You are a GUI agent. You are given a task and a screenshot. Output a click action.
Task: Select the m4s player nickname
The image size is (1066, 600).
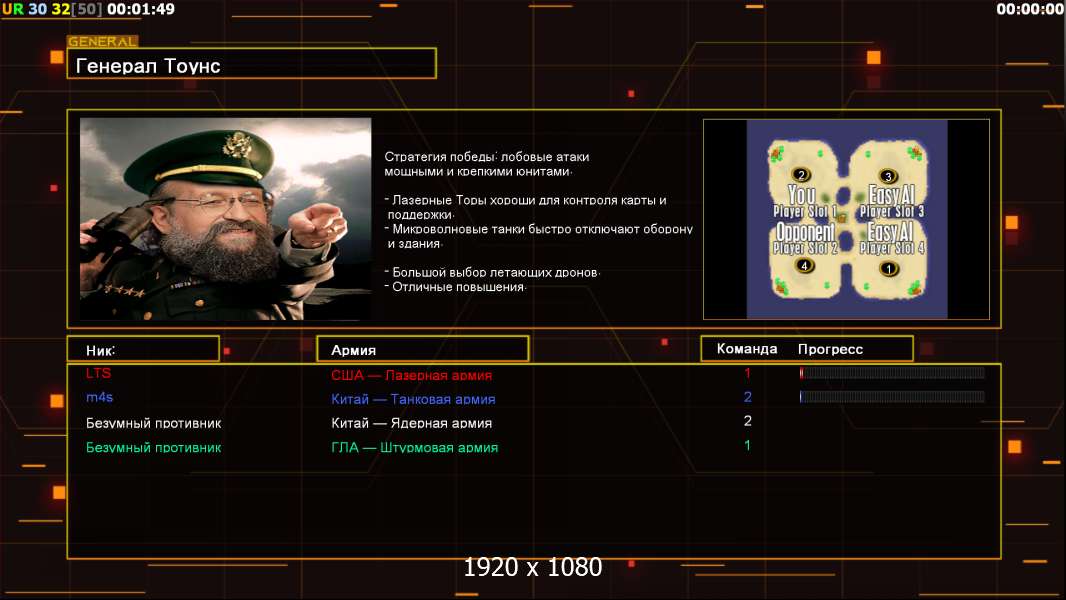(x=99, y=398)
